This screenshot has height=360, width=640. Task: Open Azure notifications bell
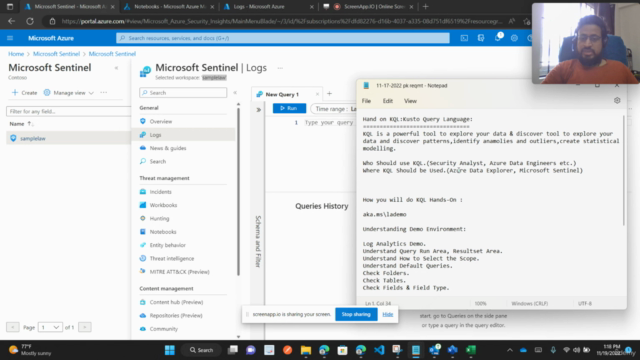pos(498,38)
